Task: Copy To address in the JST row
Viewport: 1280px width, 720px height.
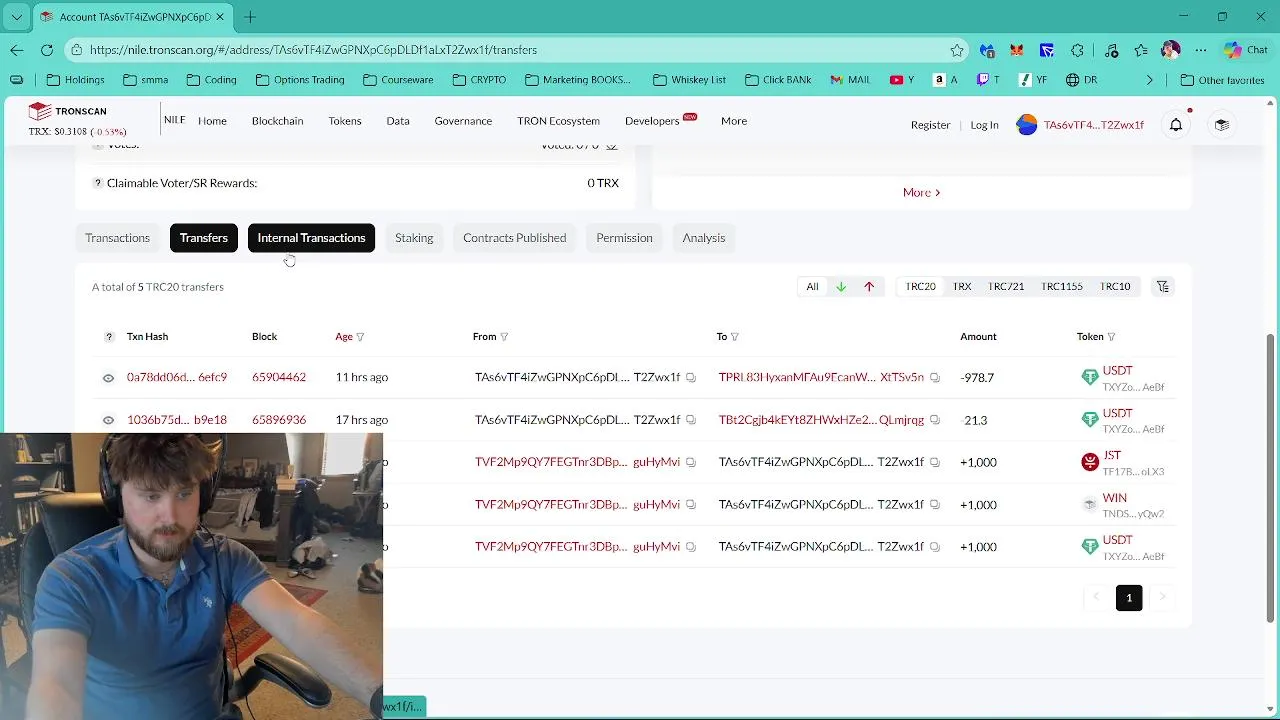Action: tap(934, 462)
